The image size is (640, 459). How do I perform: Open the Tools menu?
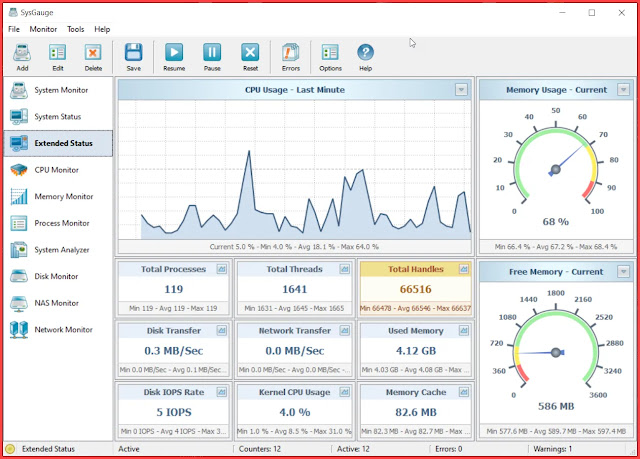tap(76, 29)
